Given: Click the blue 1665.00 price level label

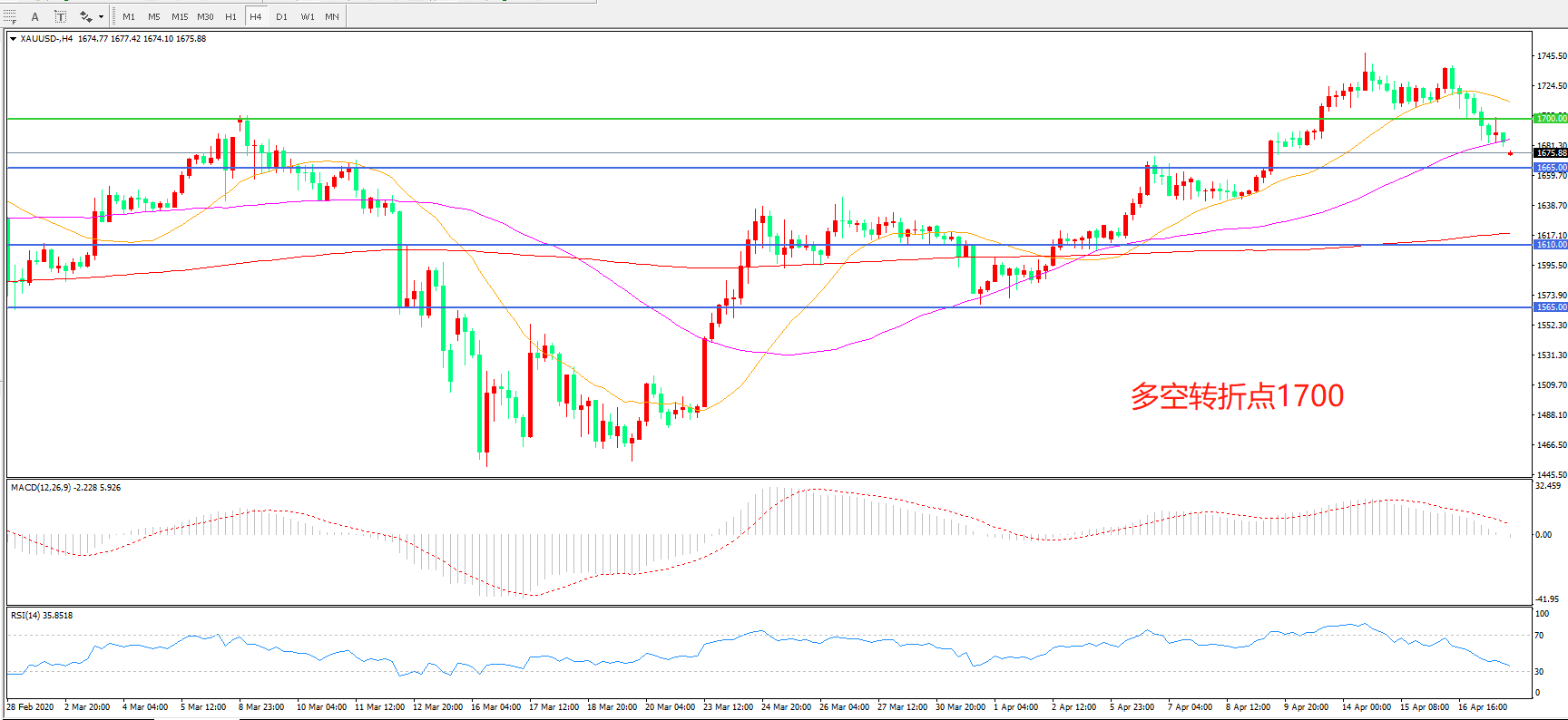Looking at the screenshot, I should click(x=1550, y=168).
